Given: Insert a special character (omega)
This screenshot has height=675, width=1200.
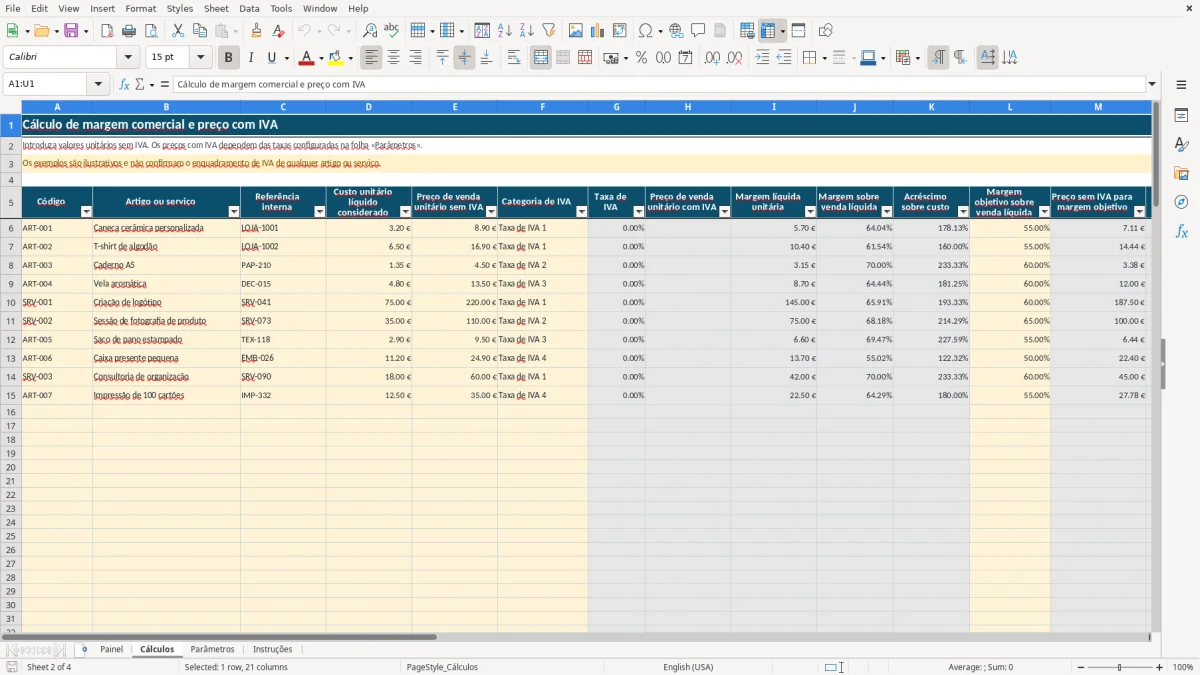Looking at the screenshot, I should tap(645, 31).
